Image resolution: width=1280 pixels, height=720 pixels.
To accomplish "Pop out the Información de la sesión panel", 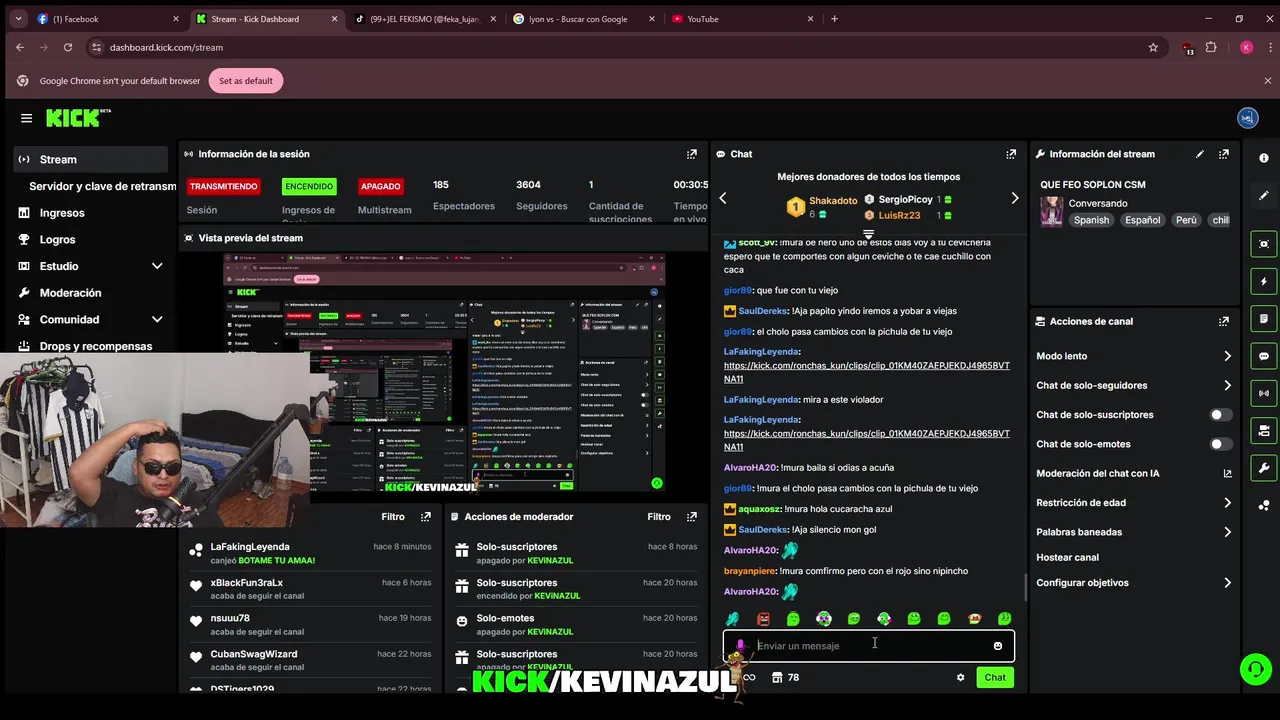I will pos(691,154).
